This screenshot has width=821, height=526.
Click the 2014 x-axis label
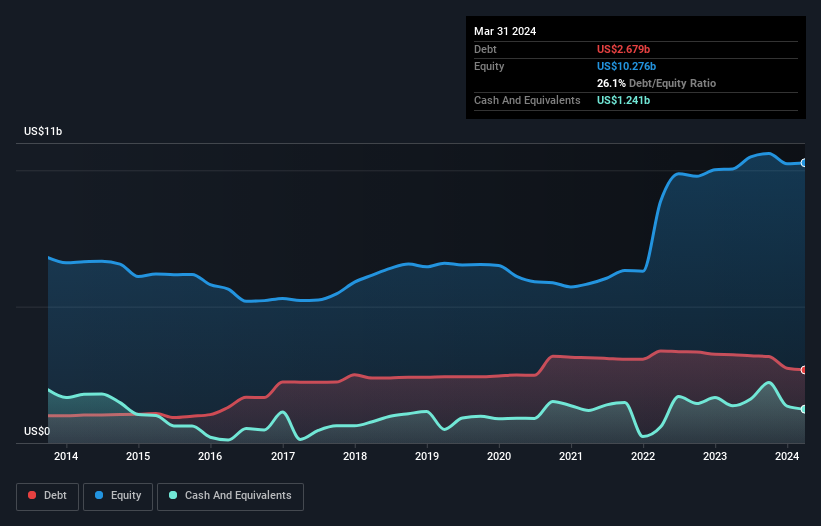click(x=66, y=456)
